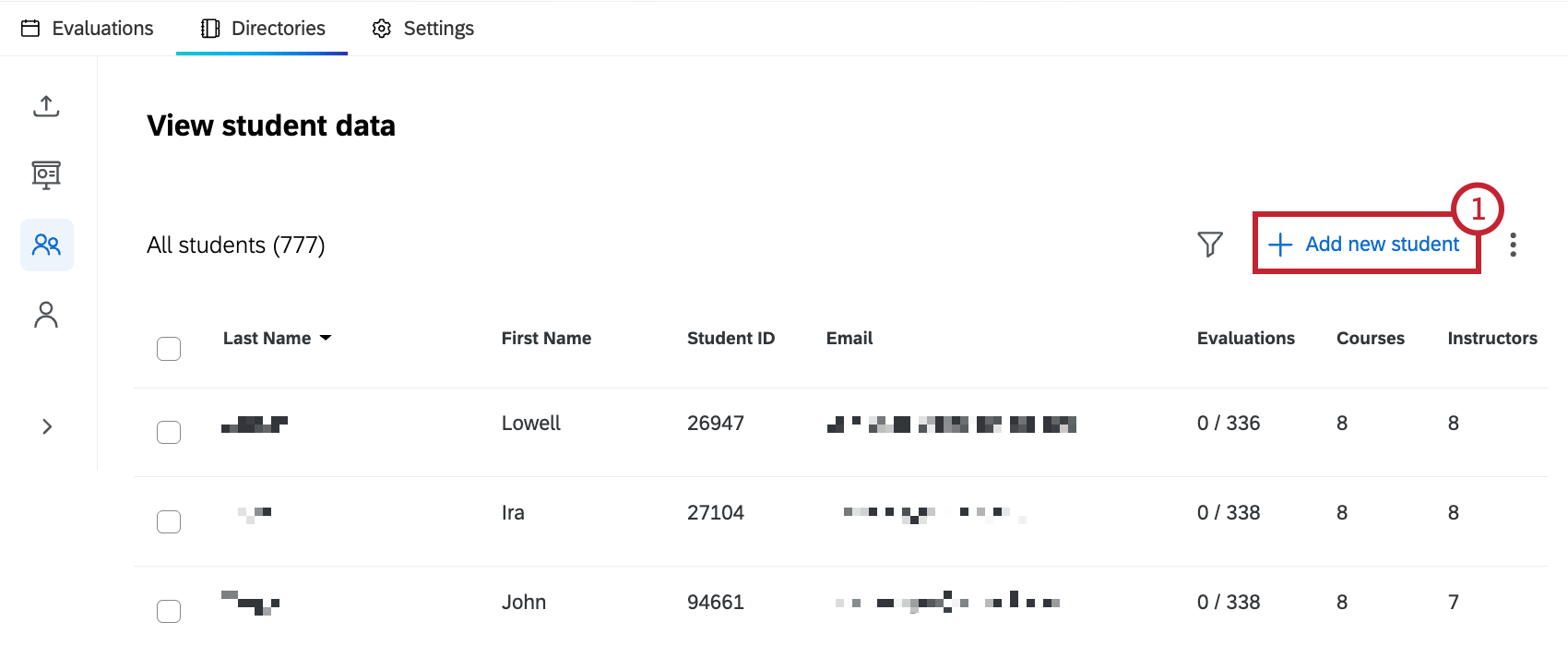Click the Evaluations calendar icon
This screenshot has height=646, width=1568.
[x=30, y=28]
